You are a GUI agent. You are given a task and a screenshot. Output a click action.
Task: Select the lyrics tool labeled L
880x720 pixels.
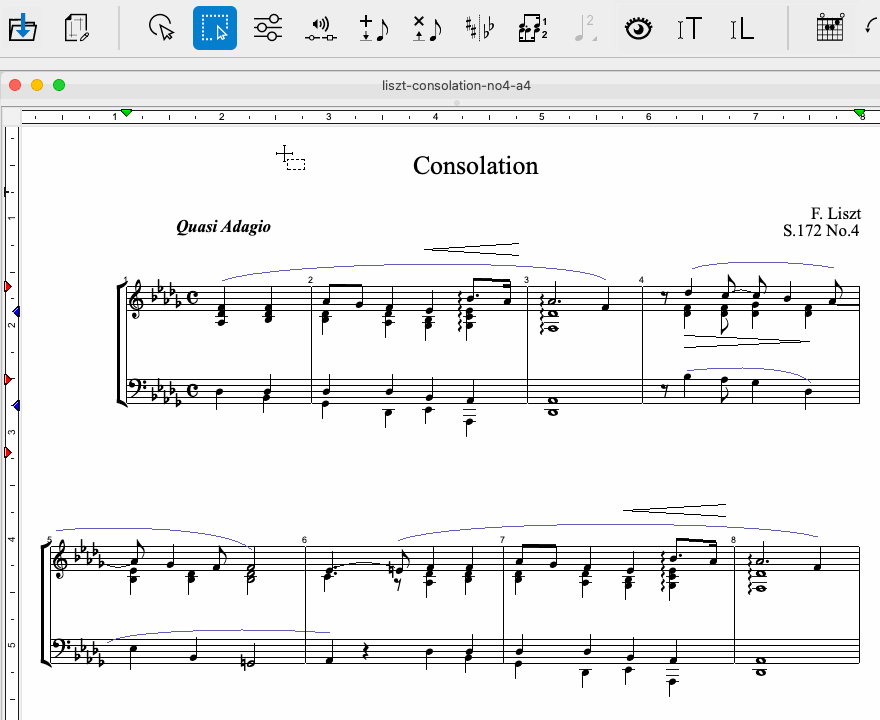pyautogui.click(x=742, y=28)
